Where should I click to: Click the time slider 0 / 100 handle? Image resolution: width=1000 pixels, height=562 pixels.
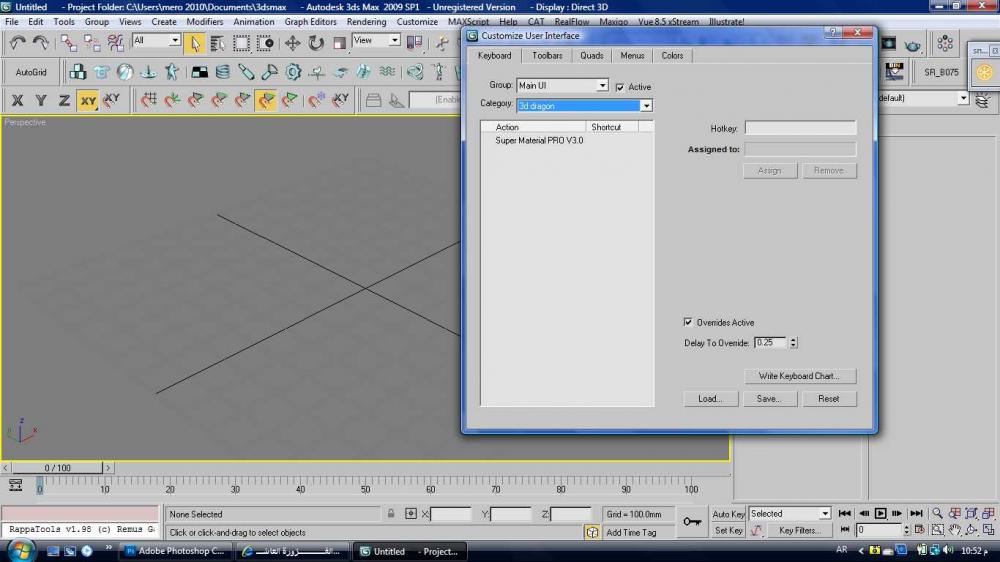(57, 468)
